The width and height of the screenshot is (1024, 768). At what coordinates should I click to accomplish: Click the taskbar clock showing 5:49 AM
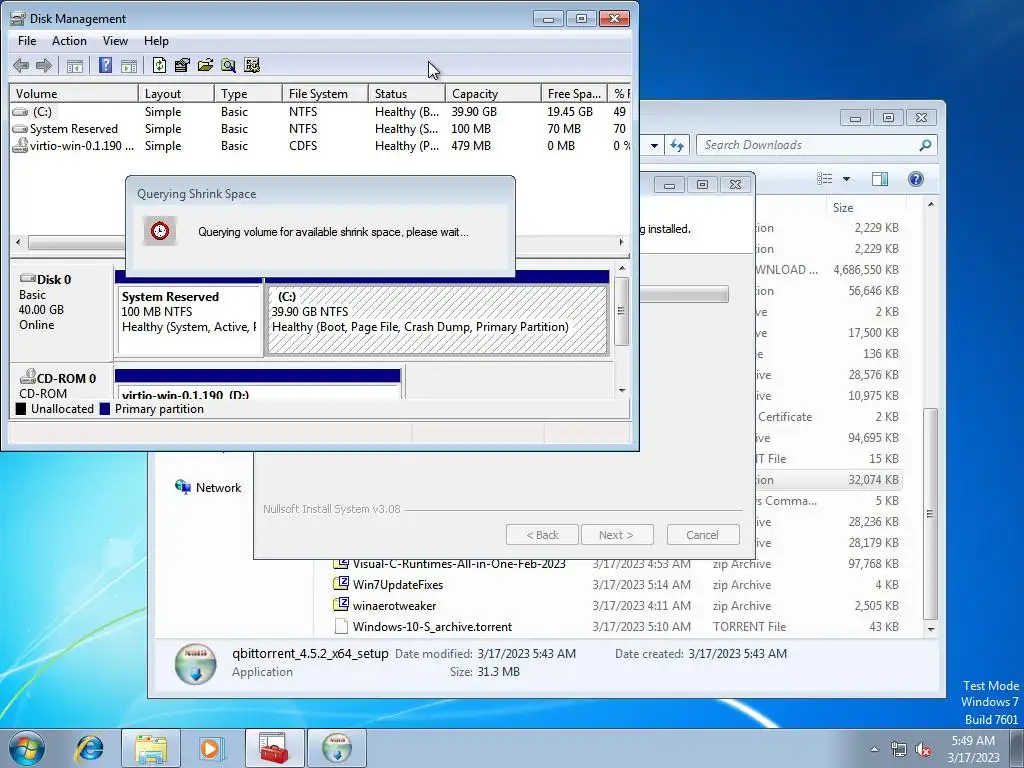[x=973, y=749]
